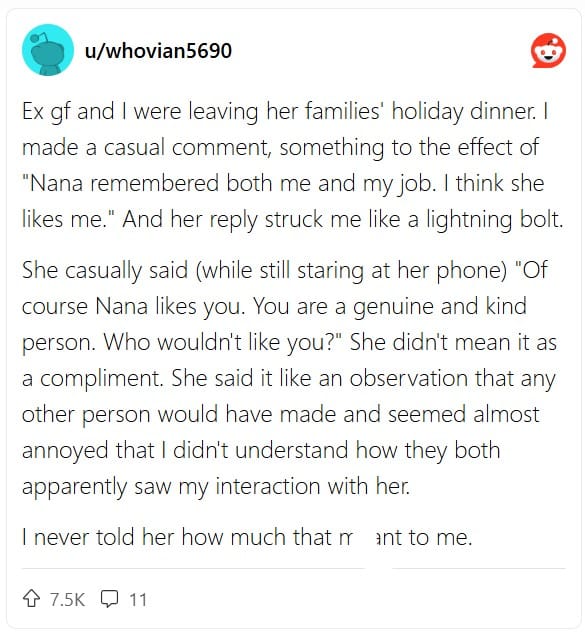Image resolution: width=585 pixels, height=637 pixels.
Task: Click the divider line above vote counts
Action: 294,568
